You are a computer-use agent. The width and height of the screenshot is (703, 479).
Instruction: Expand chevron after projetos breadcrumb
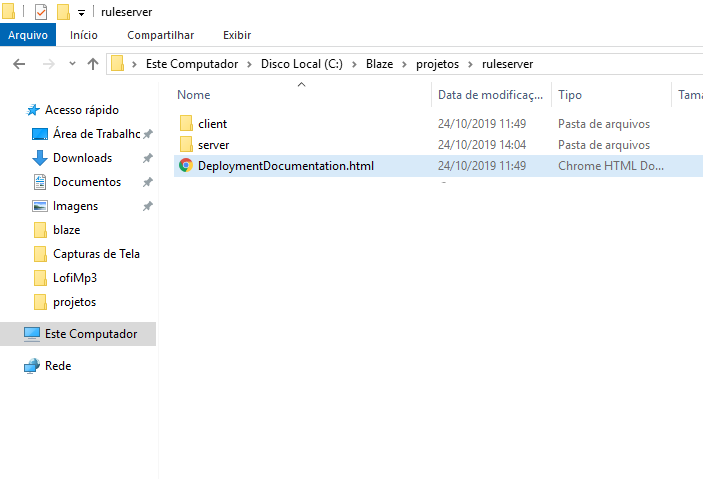pos(470,65)
